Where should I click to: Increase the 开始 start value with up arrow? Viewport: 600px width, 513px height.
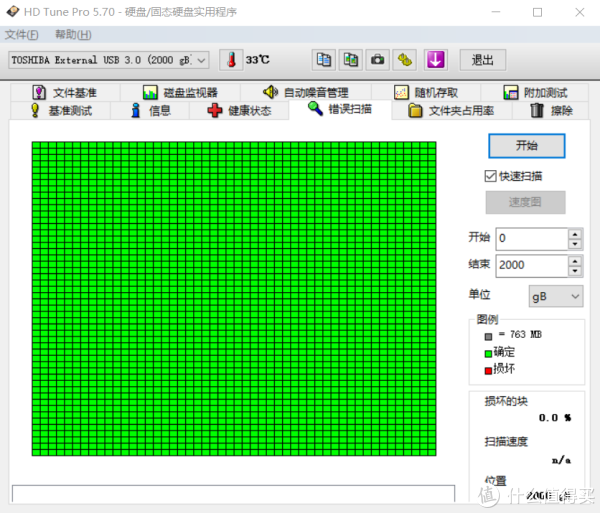coord(575,234)
